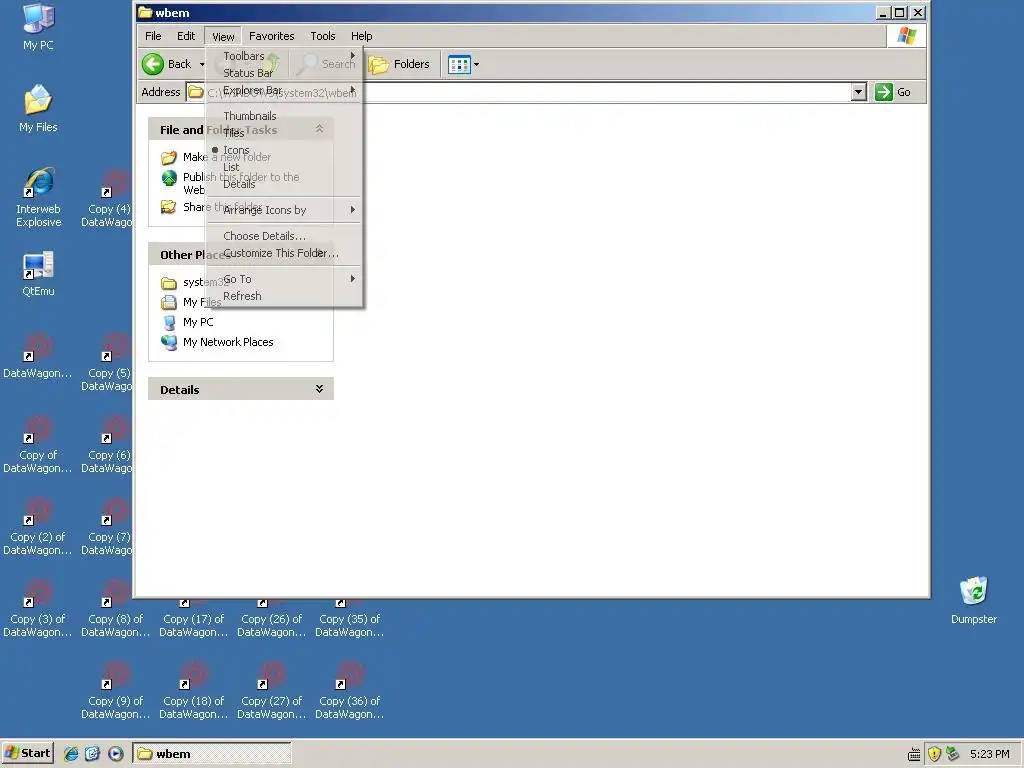Click the Windows flag logo
1024x768 pixels.
[906, 36]
